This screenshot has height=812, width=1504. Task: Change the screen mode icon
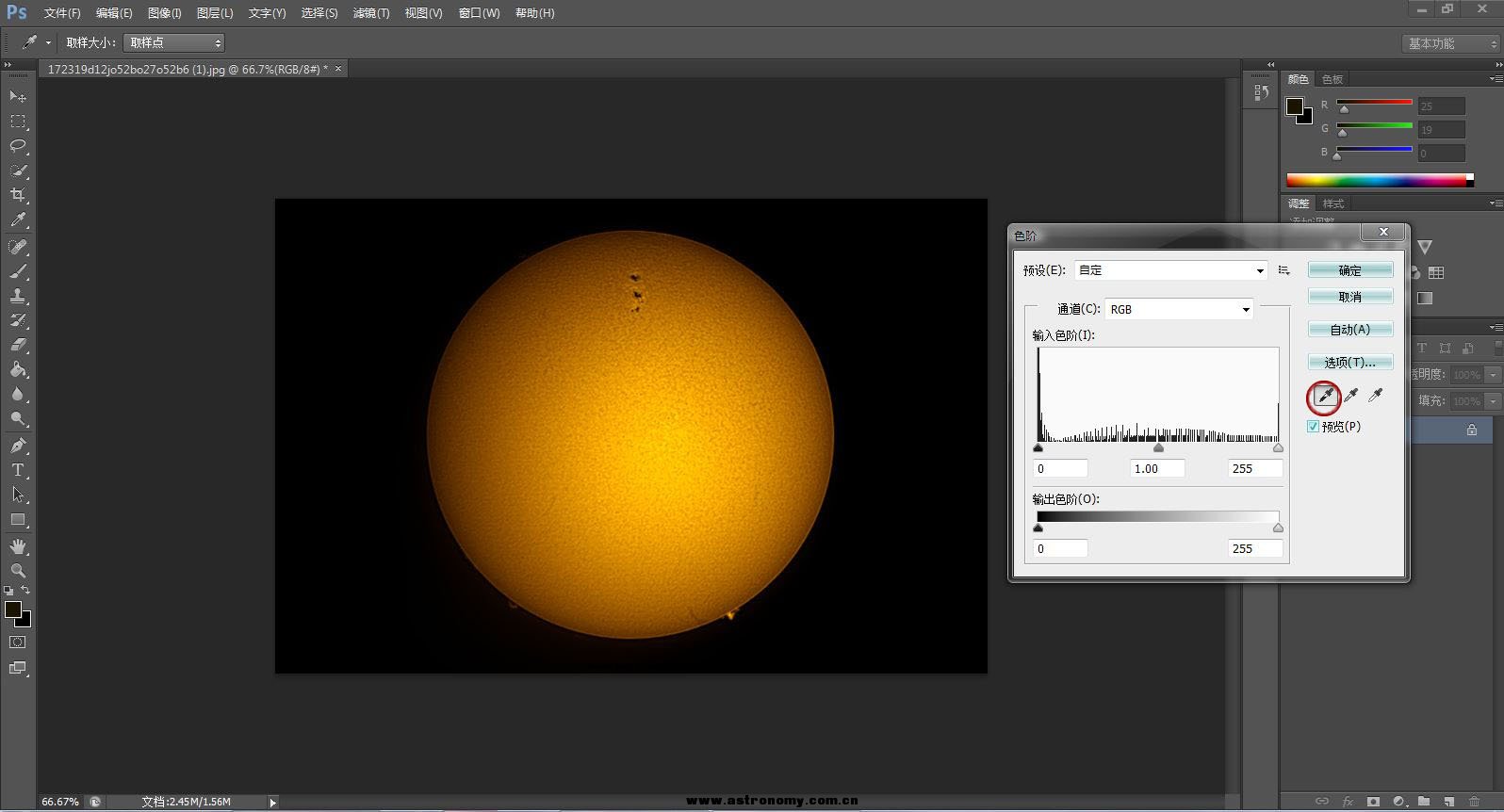coord(18,668)
